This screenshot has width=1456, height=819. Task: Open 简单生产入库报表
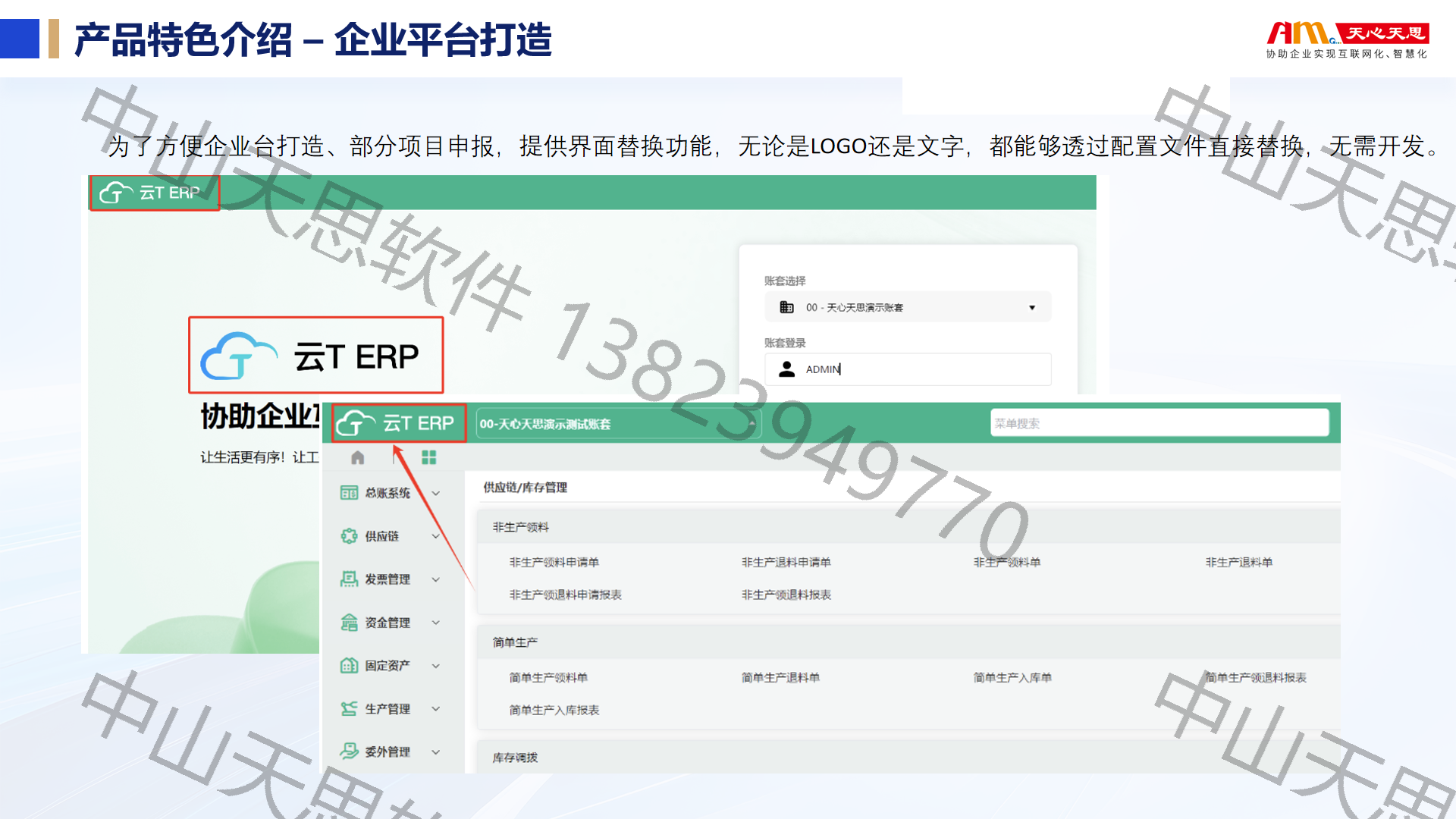click(554, 710)
